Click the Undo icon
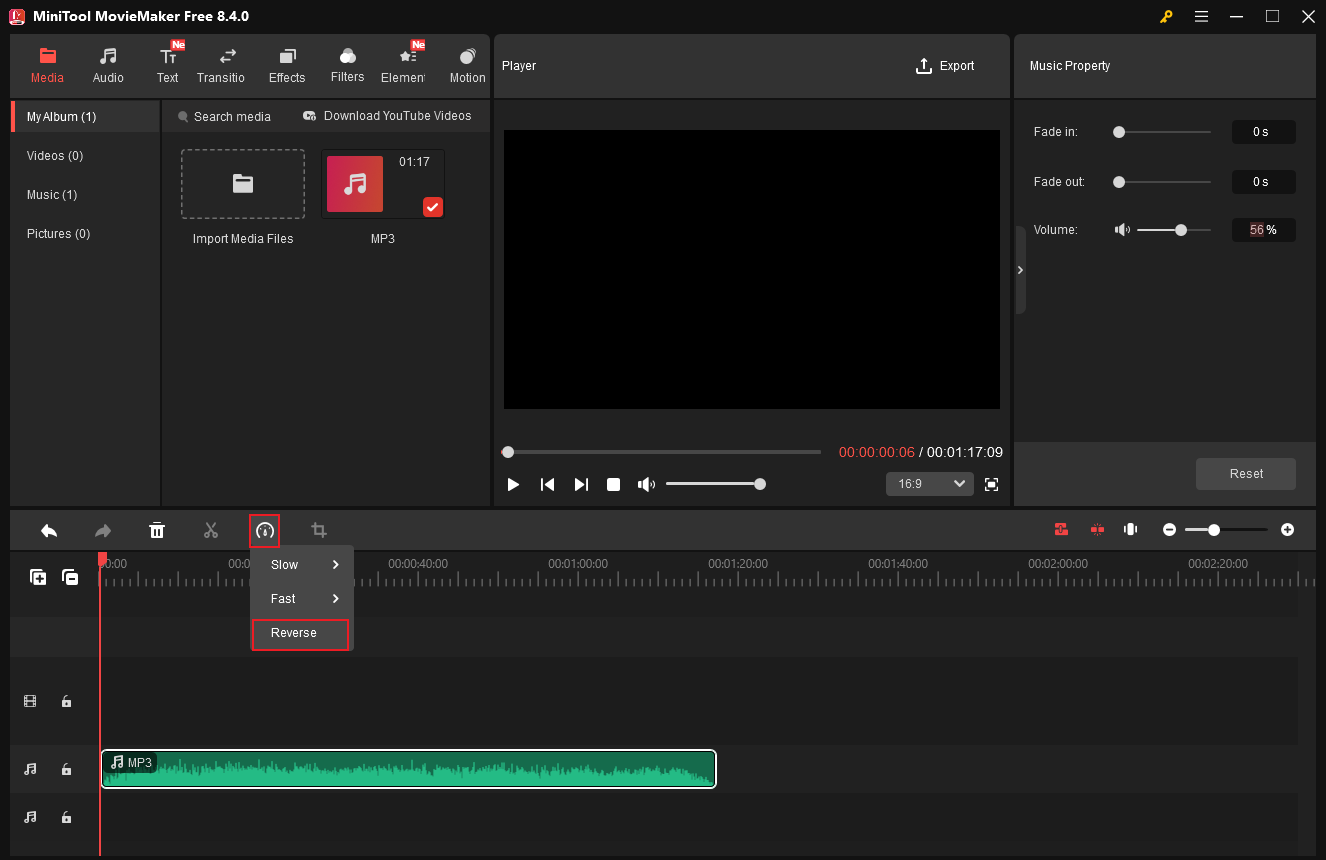 click(49, 530)
